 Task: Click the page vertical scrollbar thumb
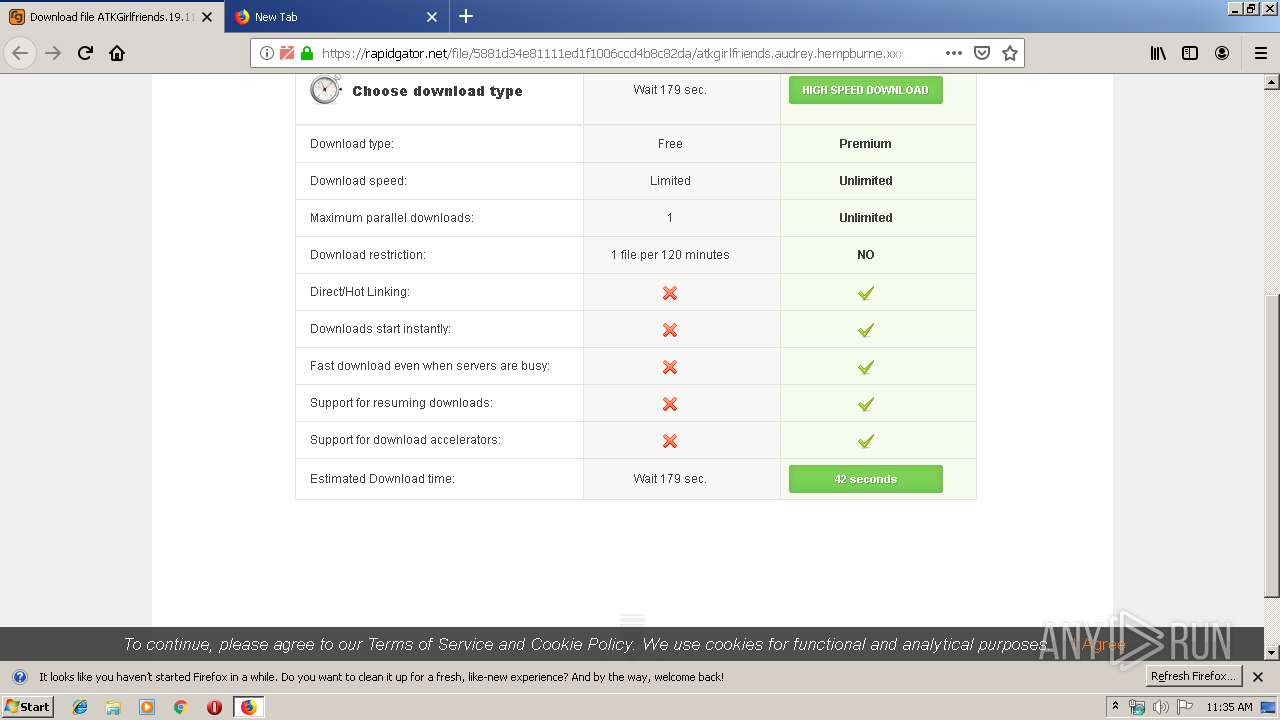(1272, 446)
